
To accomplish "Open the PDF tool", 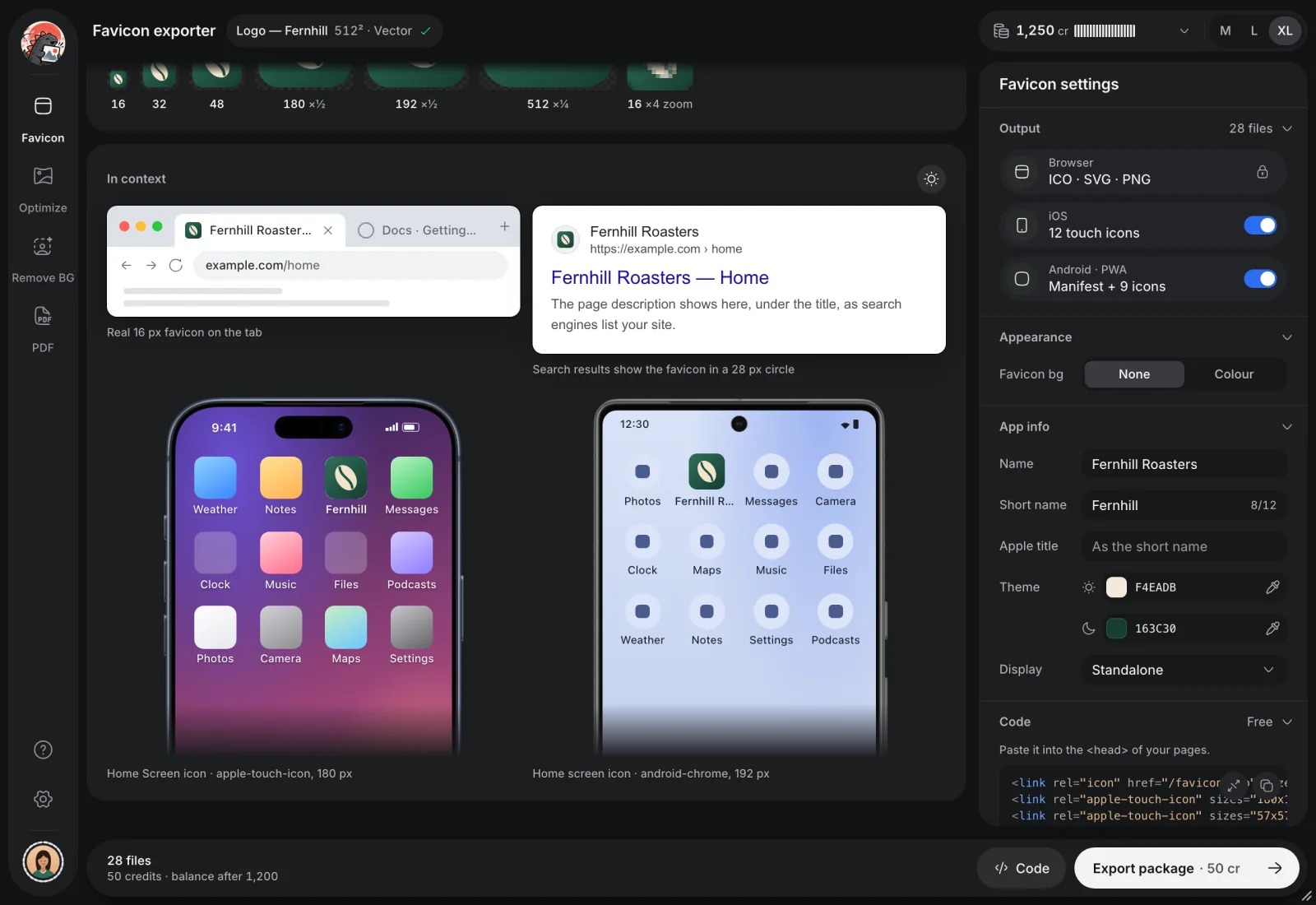I will [x=43, y=330].
